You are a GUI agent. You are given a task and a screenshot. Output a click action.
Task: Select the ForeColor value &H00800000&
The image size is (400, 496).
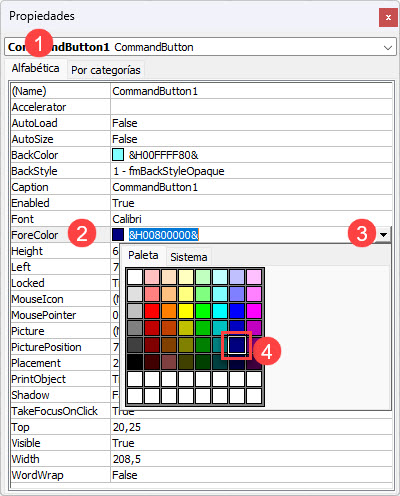(x=164, y=235)
